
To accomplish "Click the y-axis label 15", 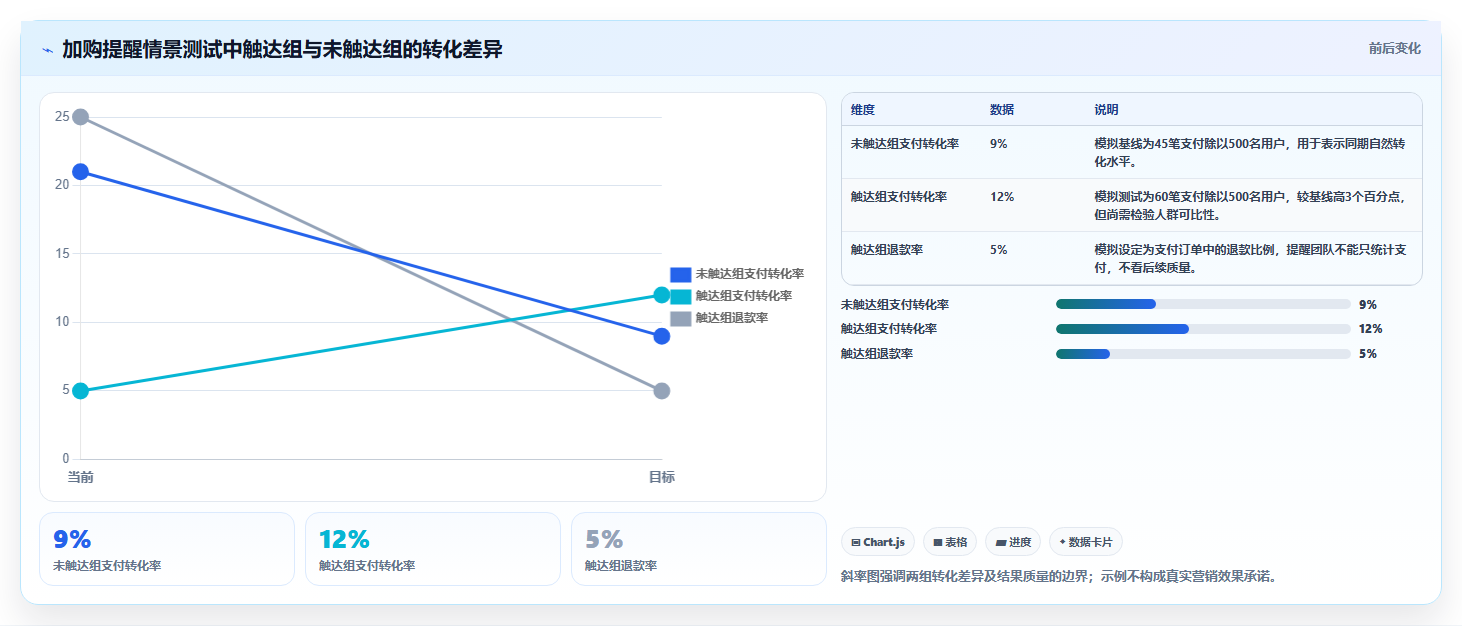I will click(x=62, y=254).
